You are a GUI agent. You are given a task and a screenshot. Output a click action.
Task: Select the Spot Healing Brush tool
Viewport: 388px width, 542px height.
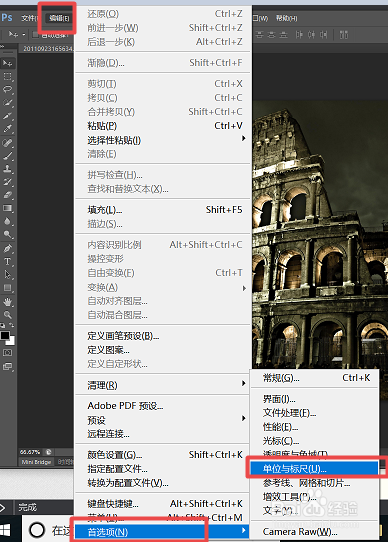[x=7, y=142]
